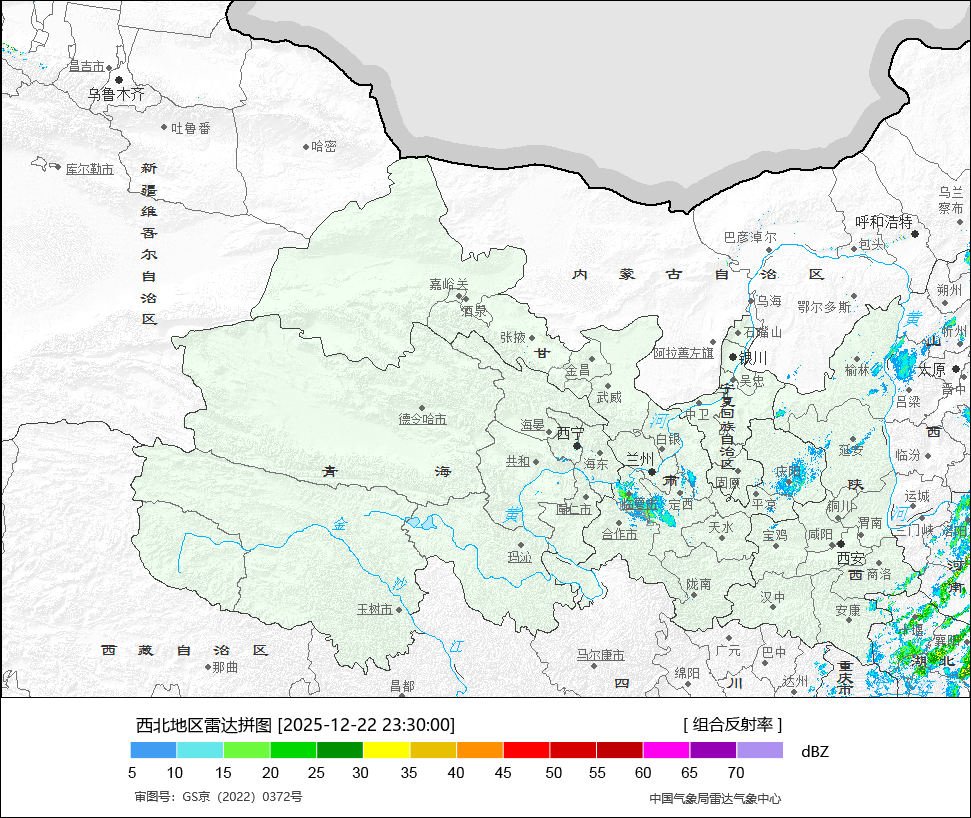Click the 40 dBZ orange legend swatch
The height and width of the screenshot is (818, 971).
tap(480, 751)
